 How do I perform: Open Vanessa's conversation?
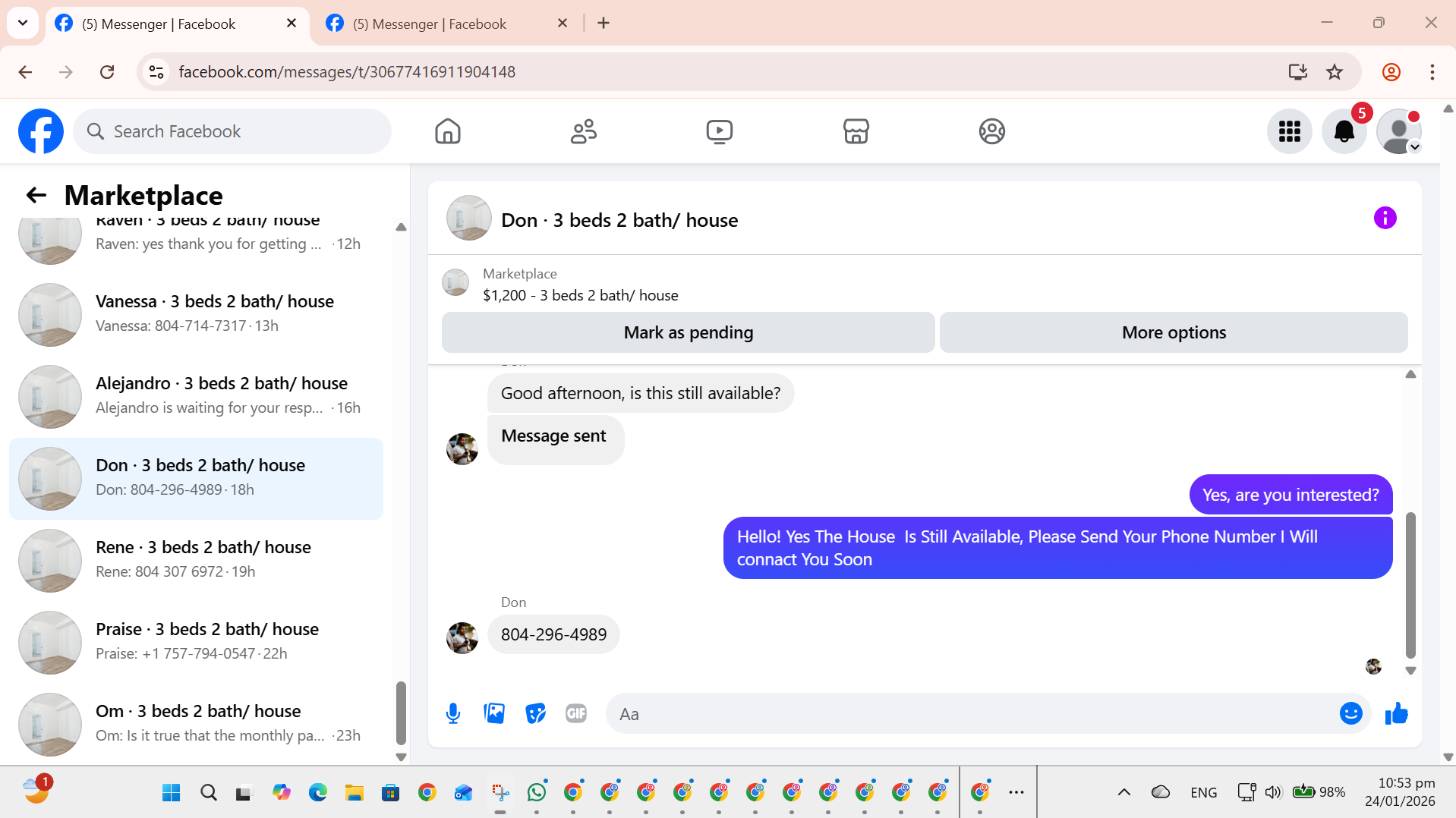coord(196,315)
